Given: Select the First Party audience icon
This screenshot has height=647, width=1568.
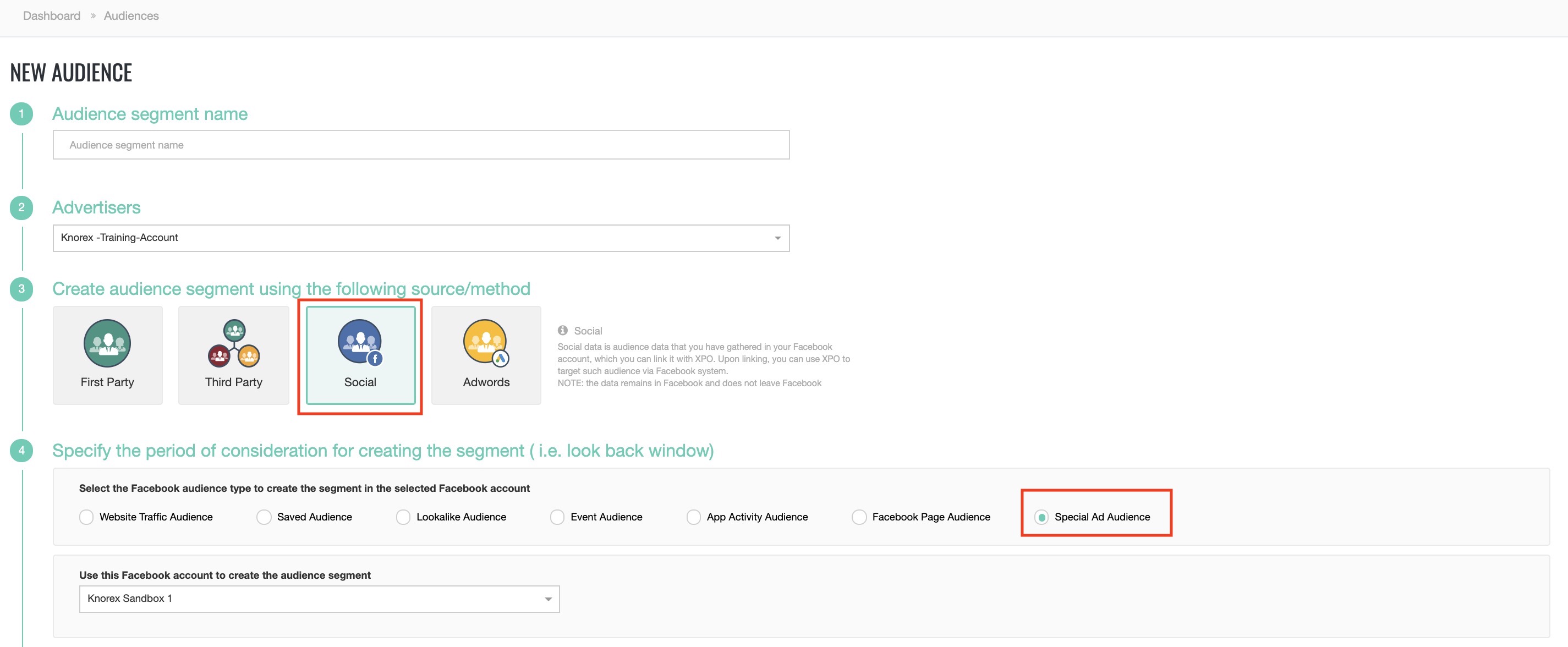Looking at the screenshot, I should click(x=107, y=343).
